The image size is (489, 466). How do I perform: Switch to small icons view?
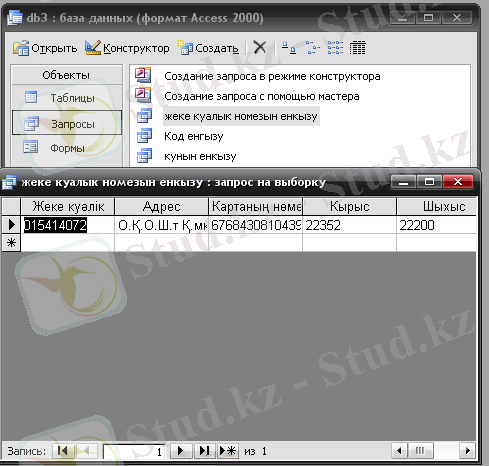(312, 48)
